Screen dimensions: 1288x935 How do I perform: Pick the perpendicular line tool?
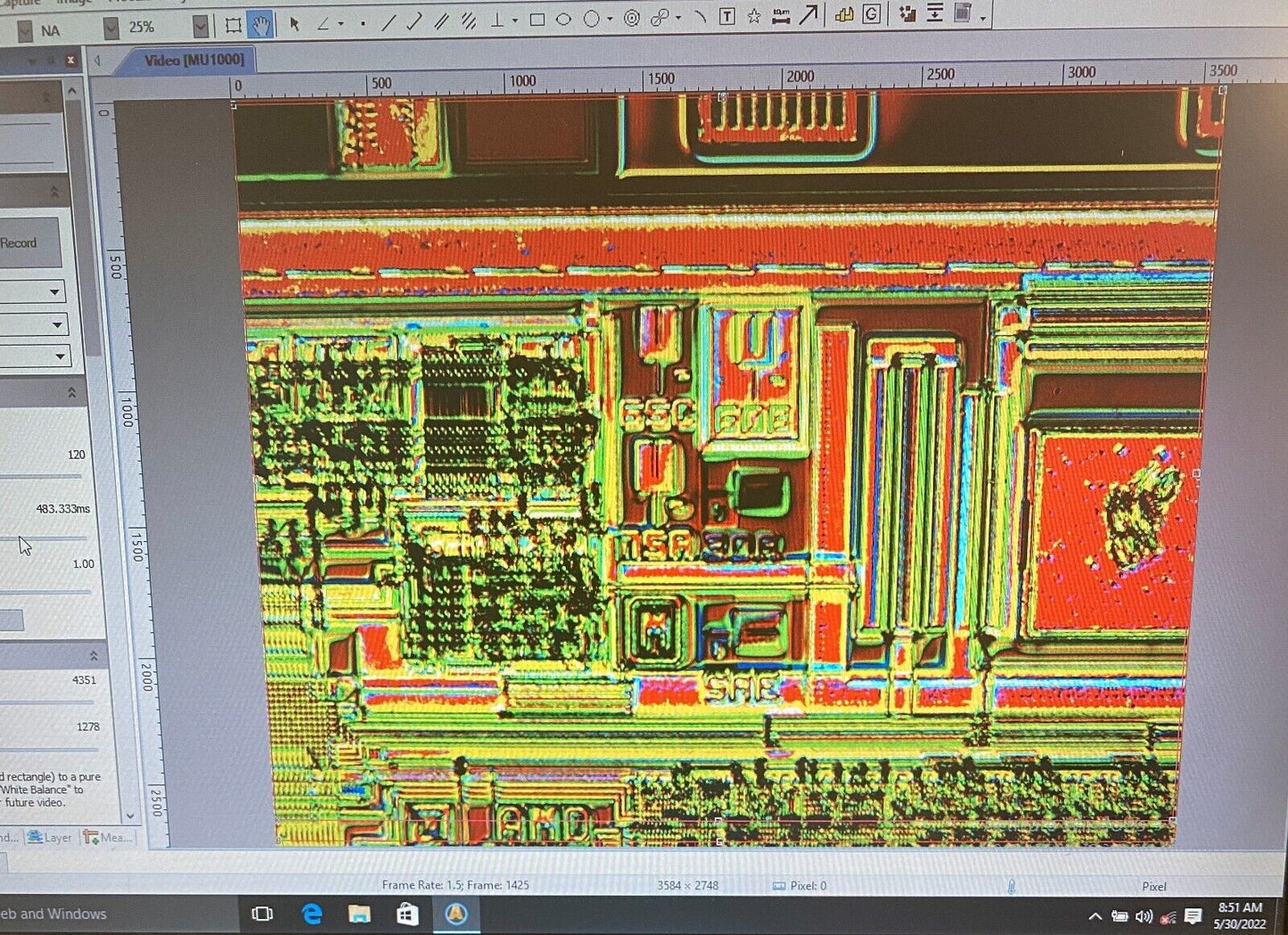point(497,20)
